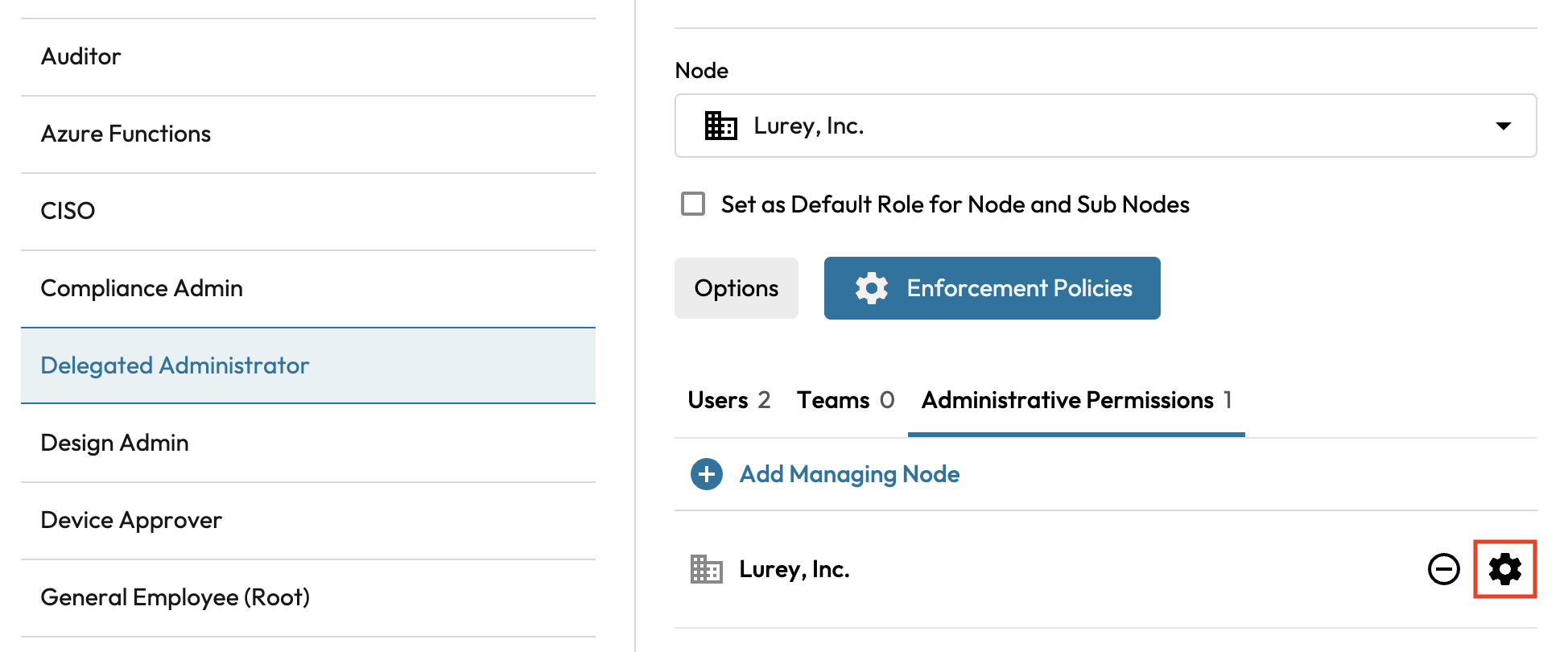This screenshot has width=1568, height=652.
Task: Select the General Employee (Root) role
Action: coord(175,597)
